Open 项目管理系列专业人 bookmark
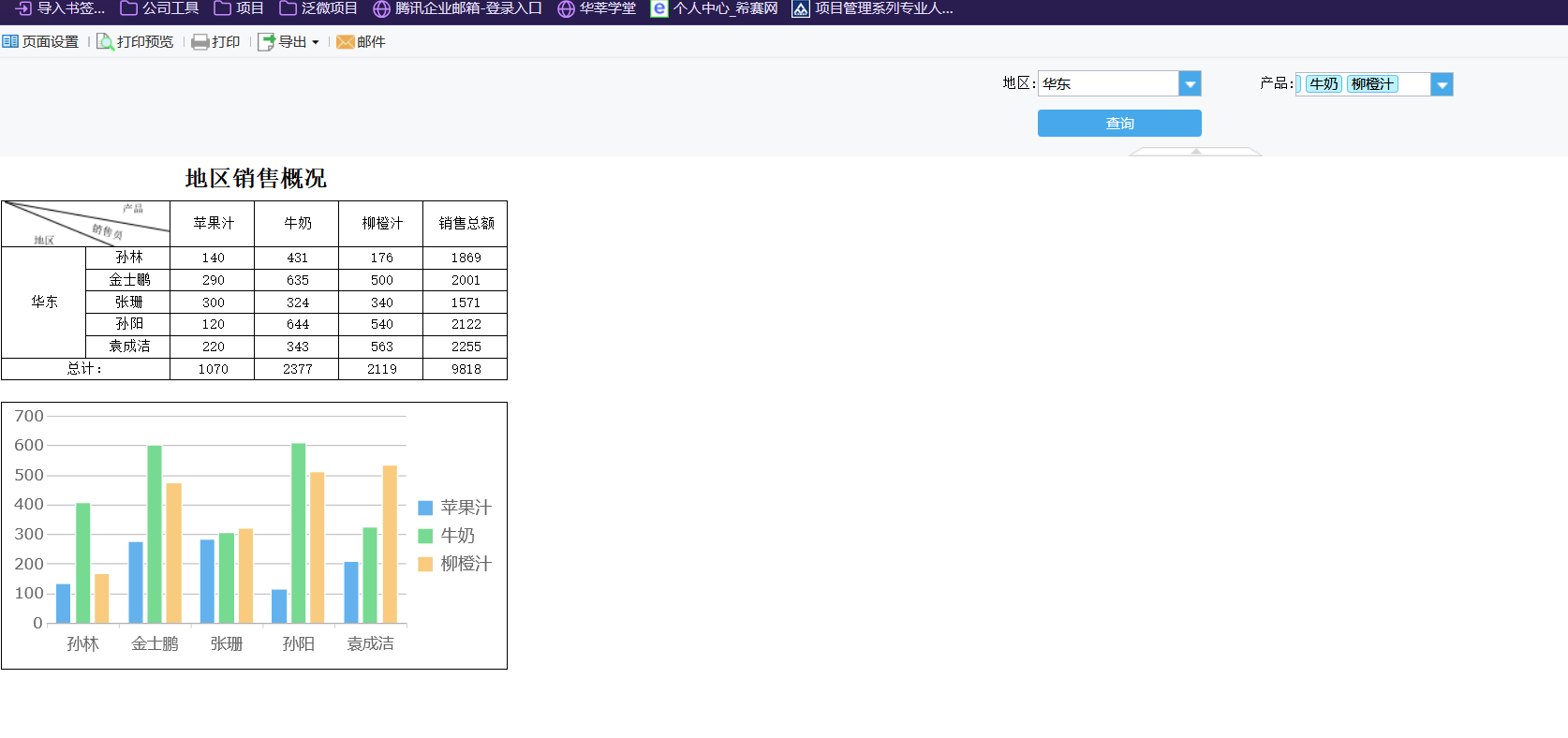The height and width of the screenshot is (738, 1568). [x=873, y=8]
